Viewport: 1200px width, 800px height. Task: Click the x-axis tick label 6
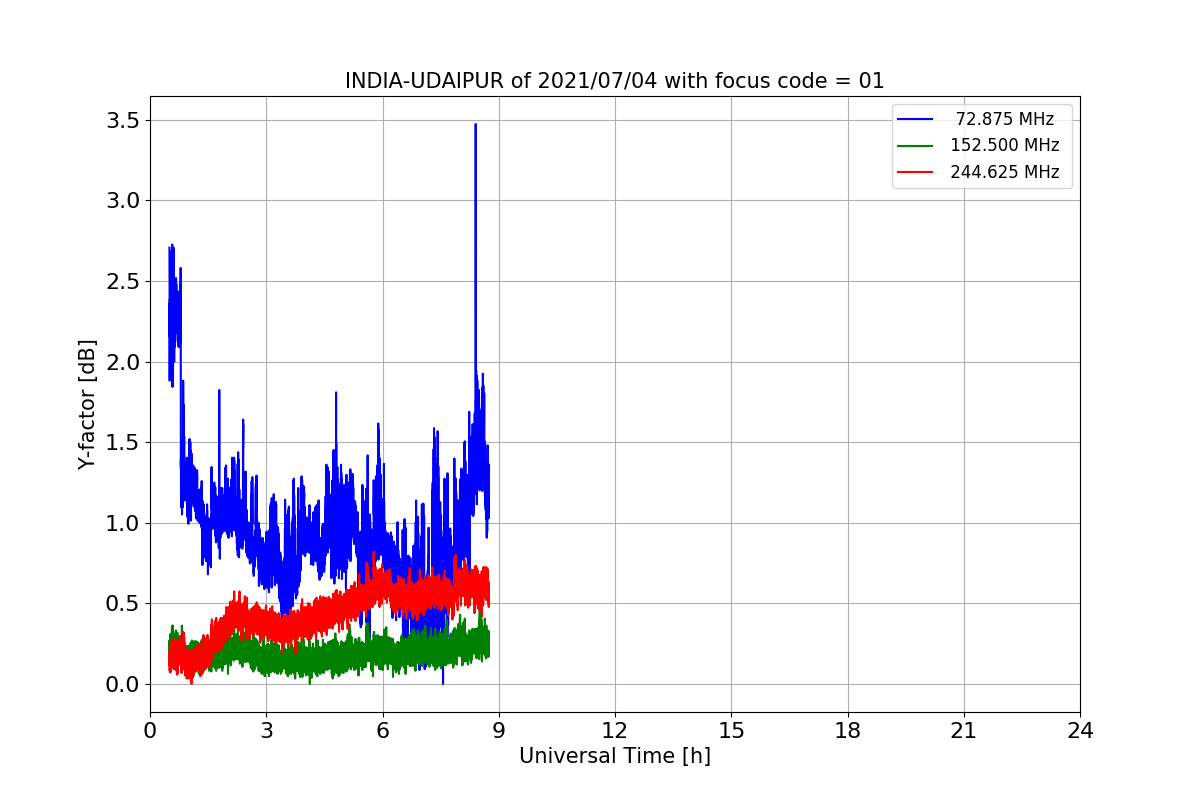coord(382,731)
